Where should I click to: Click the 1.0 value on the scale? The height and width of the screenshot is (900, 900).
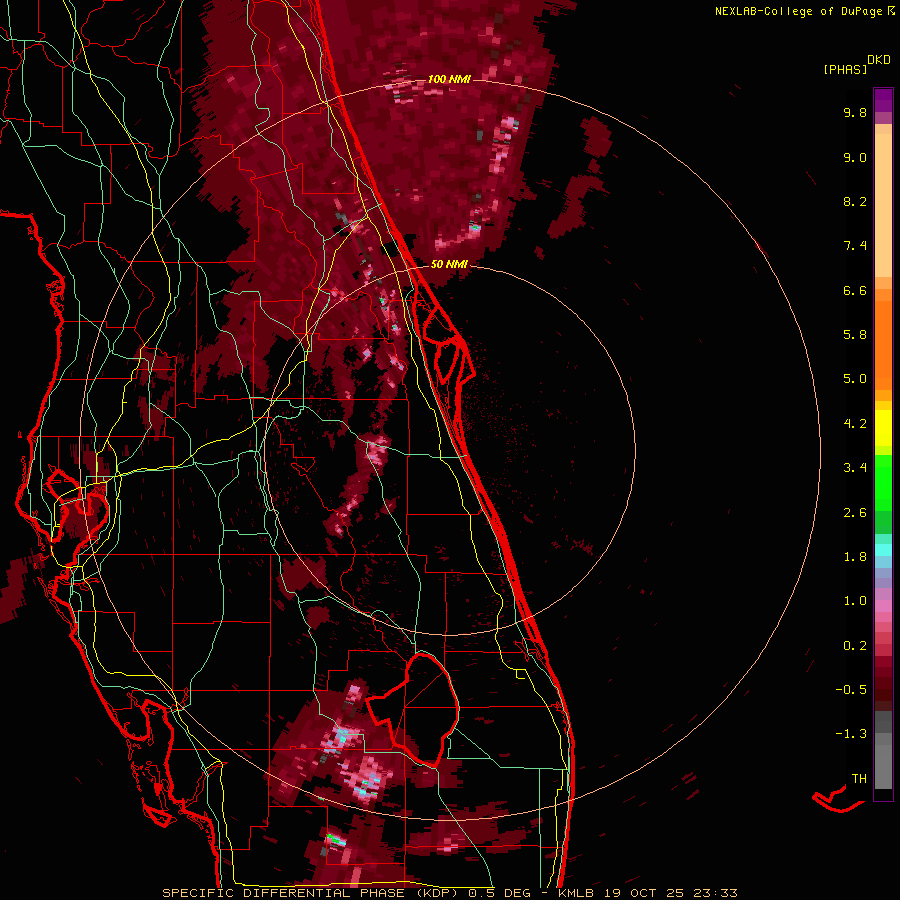855,601
